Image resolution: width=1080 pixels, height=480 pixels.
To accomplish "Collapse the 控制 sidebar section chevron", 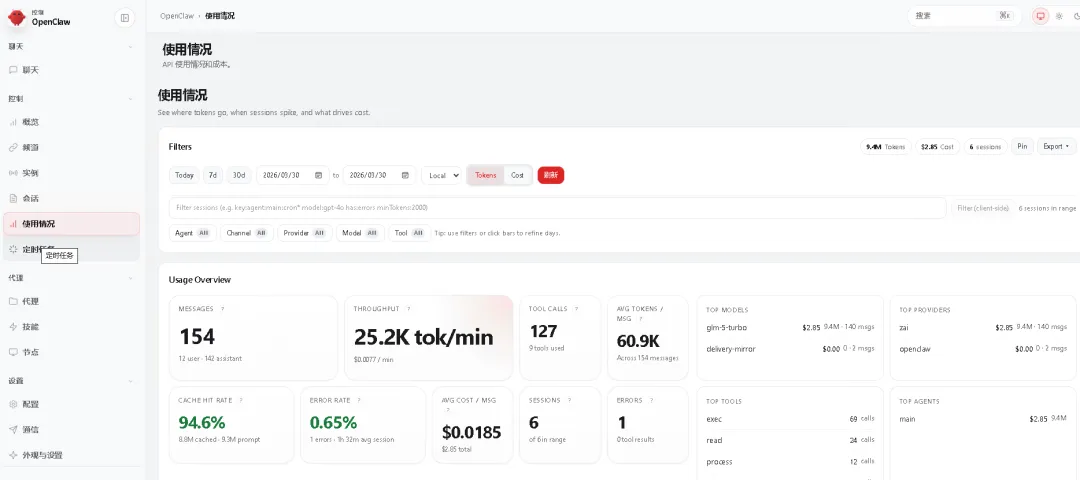I will tap(131, 99).
